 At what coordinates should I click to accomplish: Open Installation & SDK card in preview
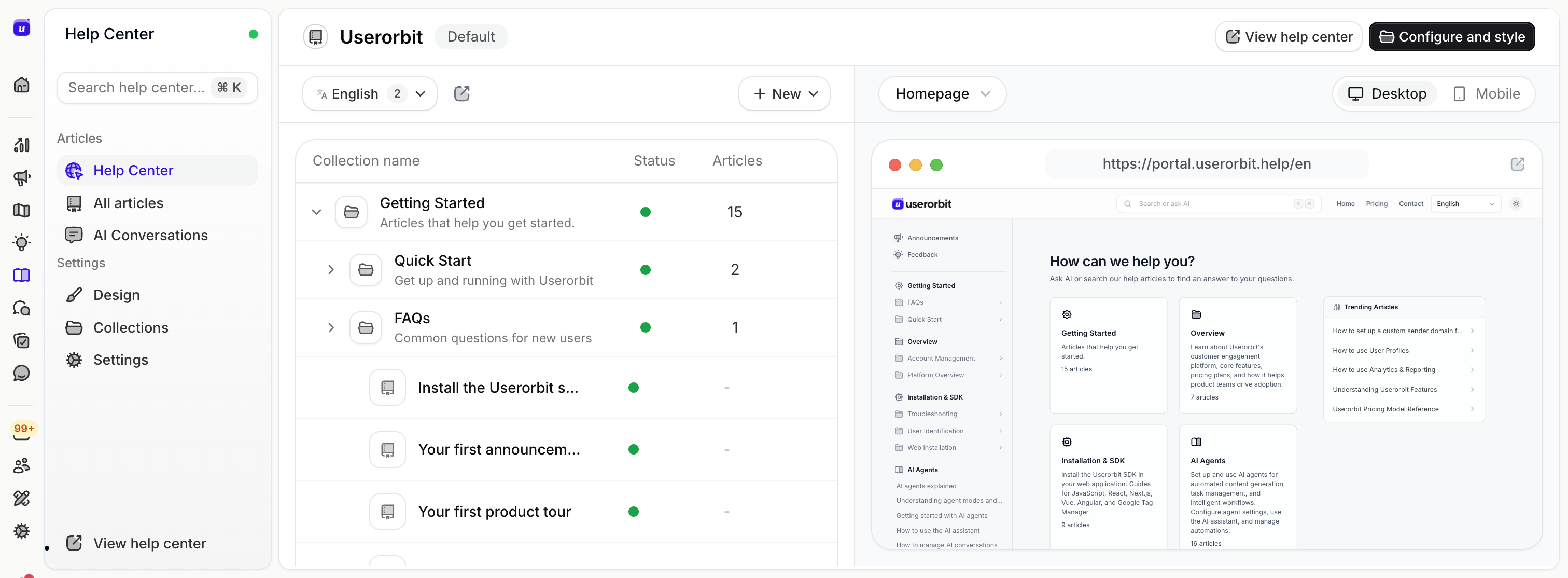[x=1108, y=487]
